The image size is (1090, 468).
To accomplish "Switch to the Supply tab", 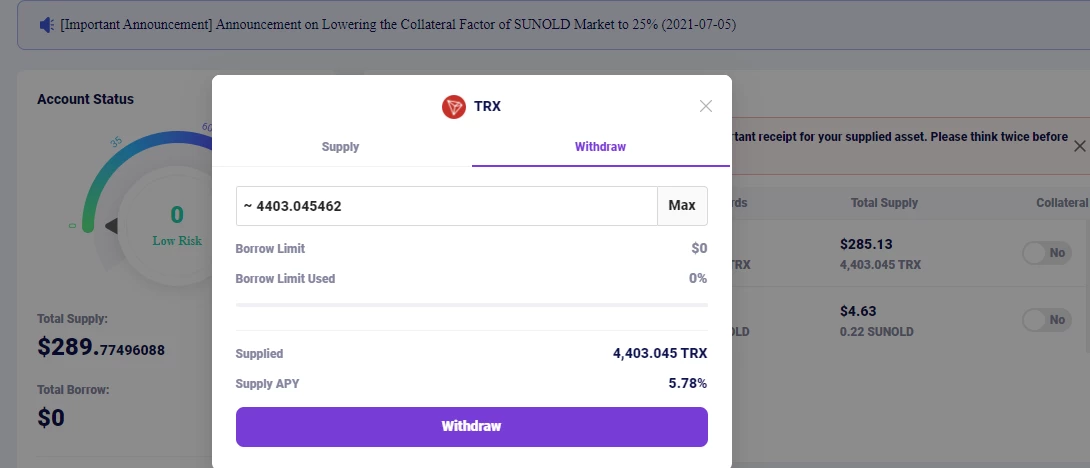I will (x=341, y=147).
